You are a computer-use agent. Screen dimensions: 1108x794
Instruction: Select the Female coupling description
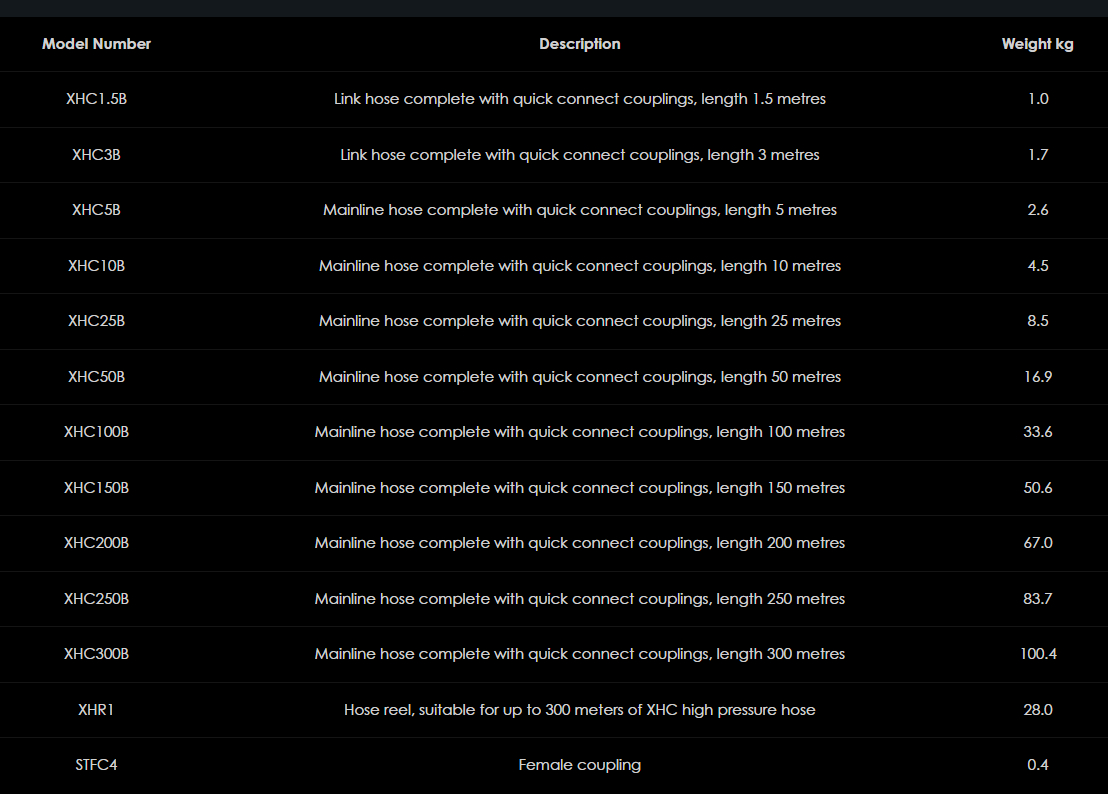click(x=579, y=765)
